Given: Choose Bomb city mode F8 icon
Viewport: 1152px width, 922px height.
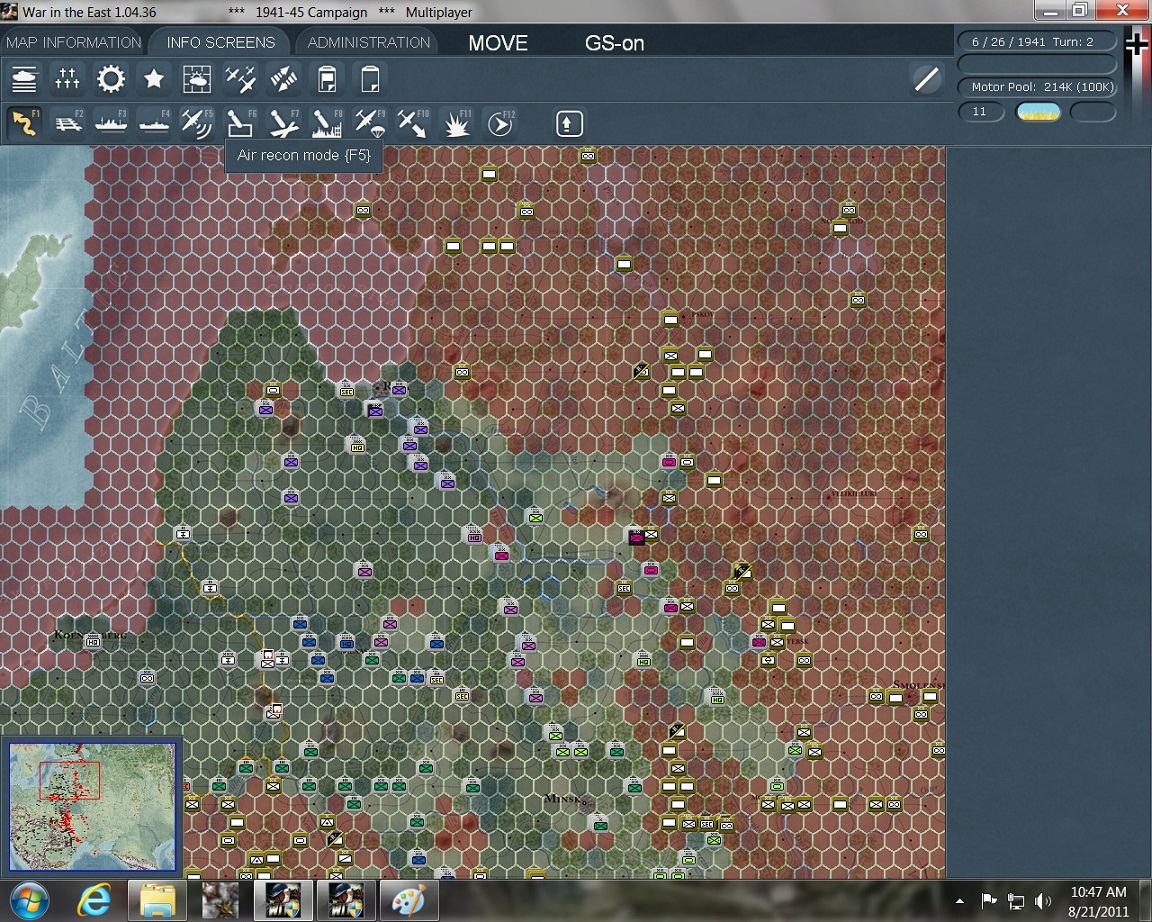Looking at the screenshot, I should click(327, 123).
